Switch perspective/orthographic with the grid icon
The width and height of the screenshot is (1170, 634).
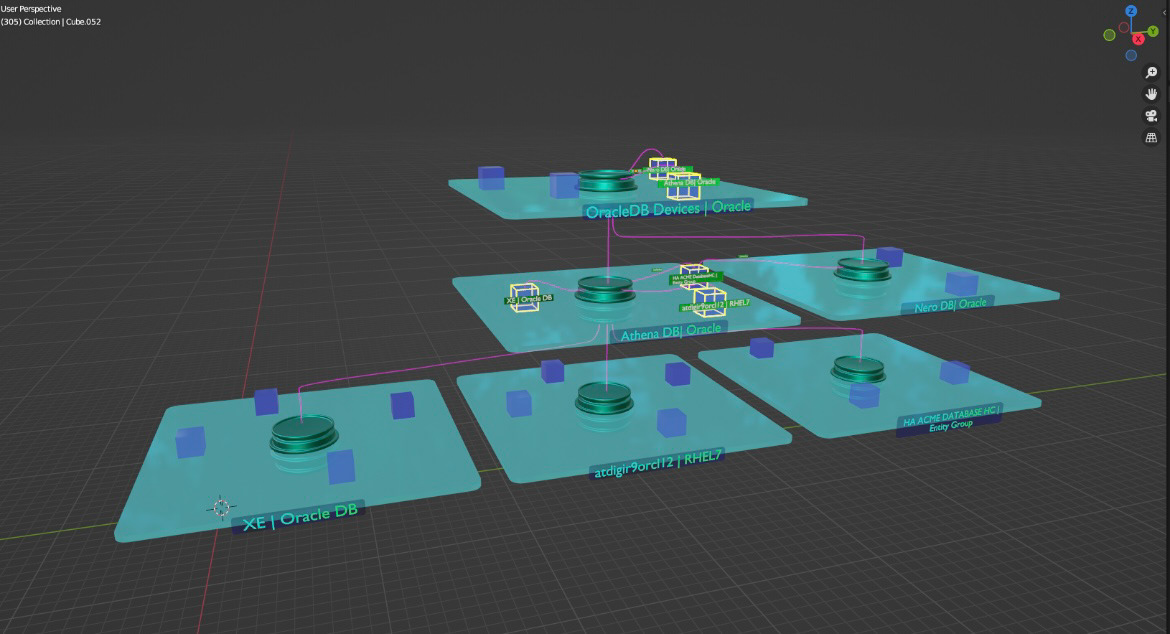pyautogui.click(x=1151, y=137)
